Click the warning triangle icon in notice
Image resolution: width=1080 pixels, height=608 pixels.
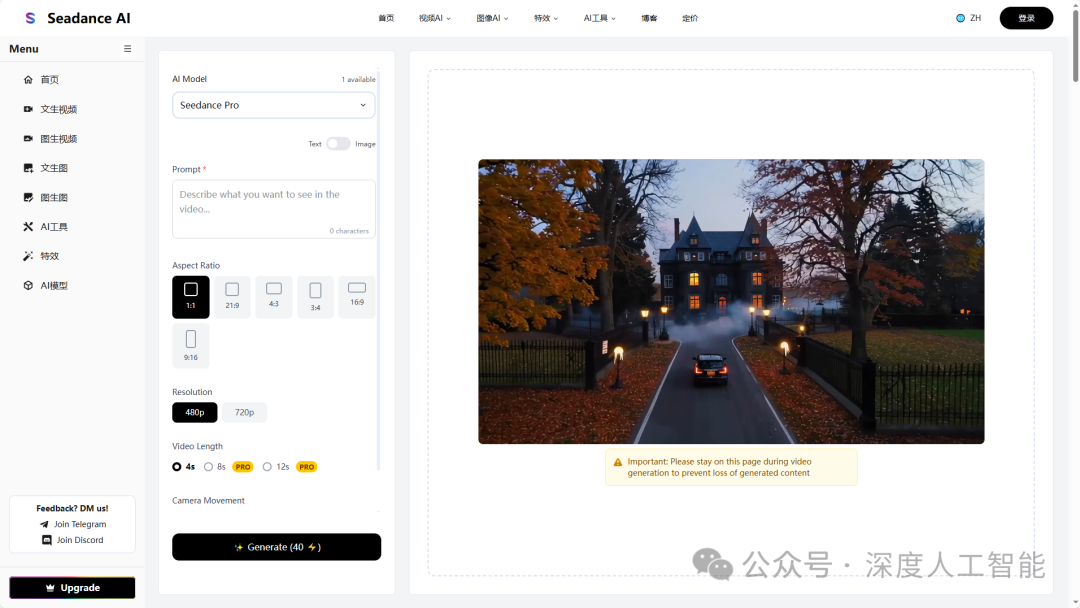pyautogui.click(x=618, y=463)
